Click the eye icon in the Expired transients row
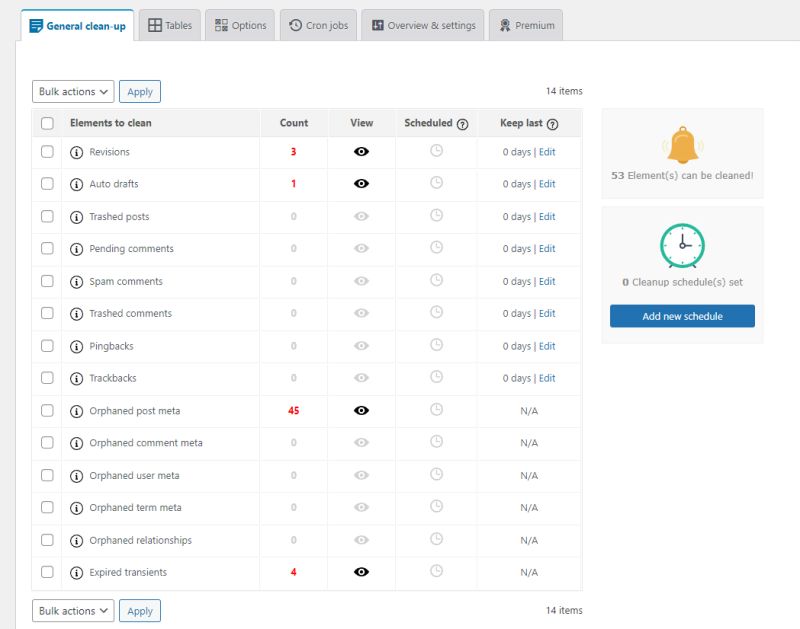 360,572
